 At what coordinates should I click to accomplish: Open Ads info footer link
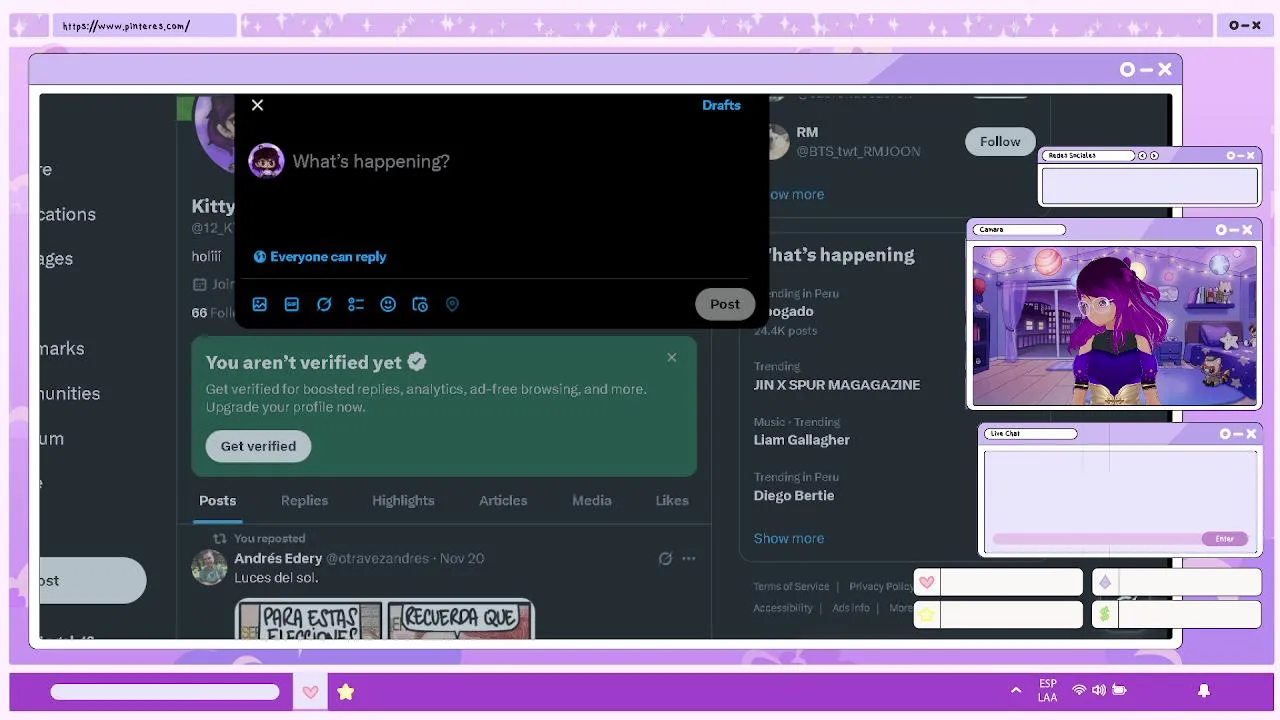(x=851, y=608)
